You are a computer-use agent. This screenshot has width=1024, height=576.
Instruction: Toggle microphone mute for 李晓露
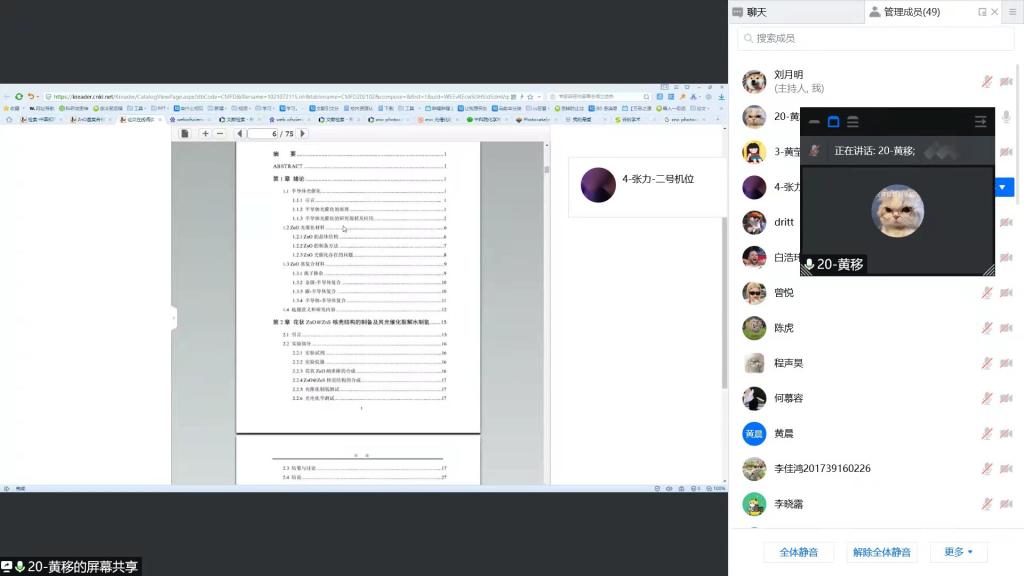point(987,504)
